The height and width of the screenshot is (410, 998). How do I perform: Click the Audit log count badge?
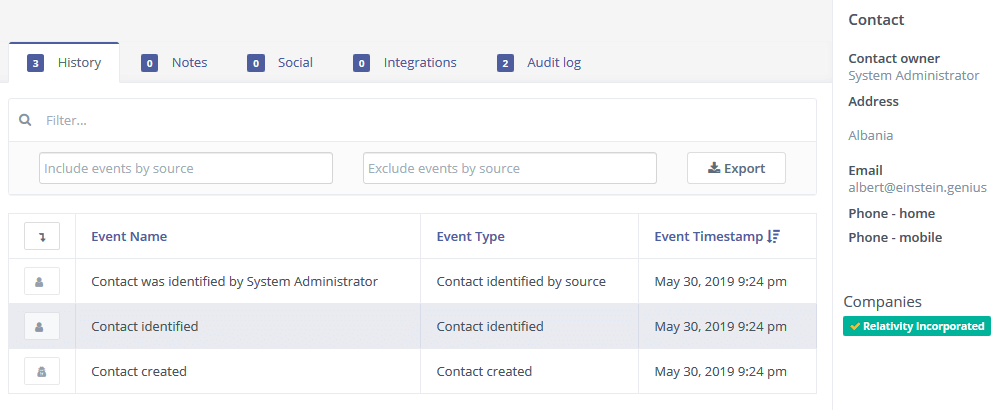click(505, 63)
